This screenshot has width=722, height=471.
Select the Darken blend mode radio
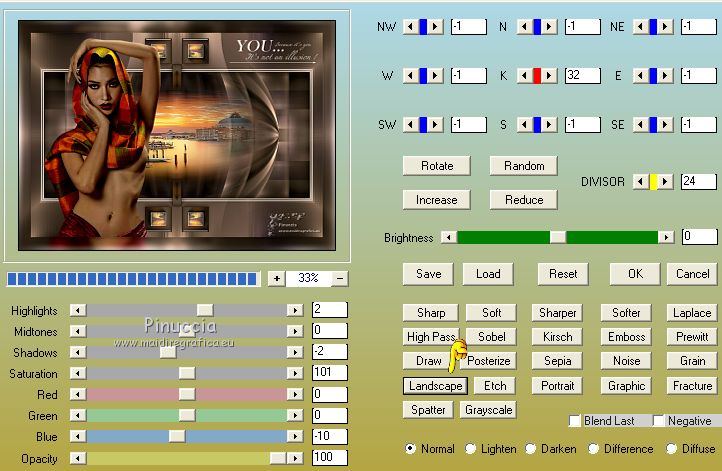coord(530,448)
